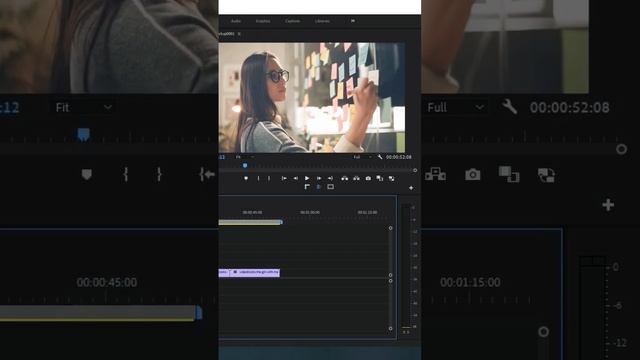Click the blue playhead on sharp monitor scrubber

245,165
